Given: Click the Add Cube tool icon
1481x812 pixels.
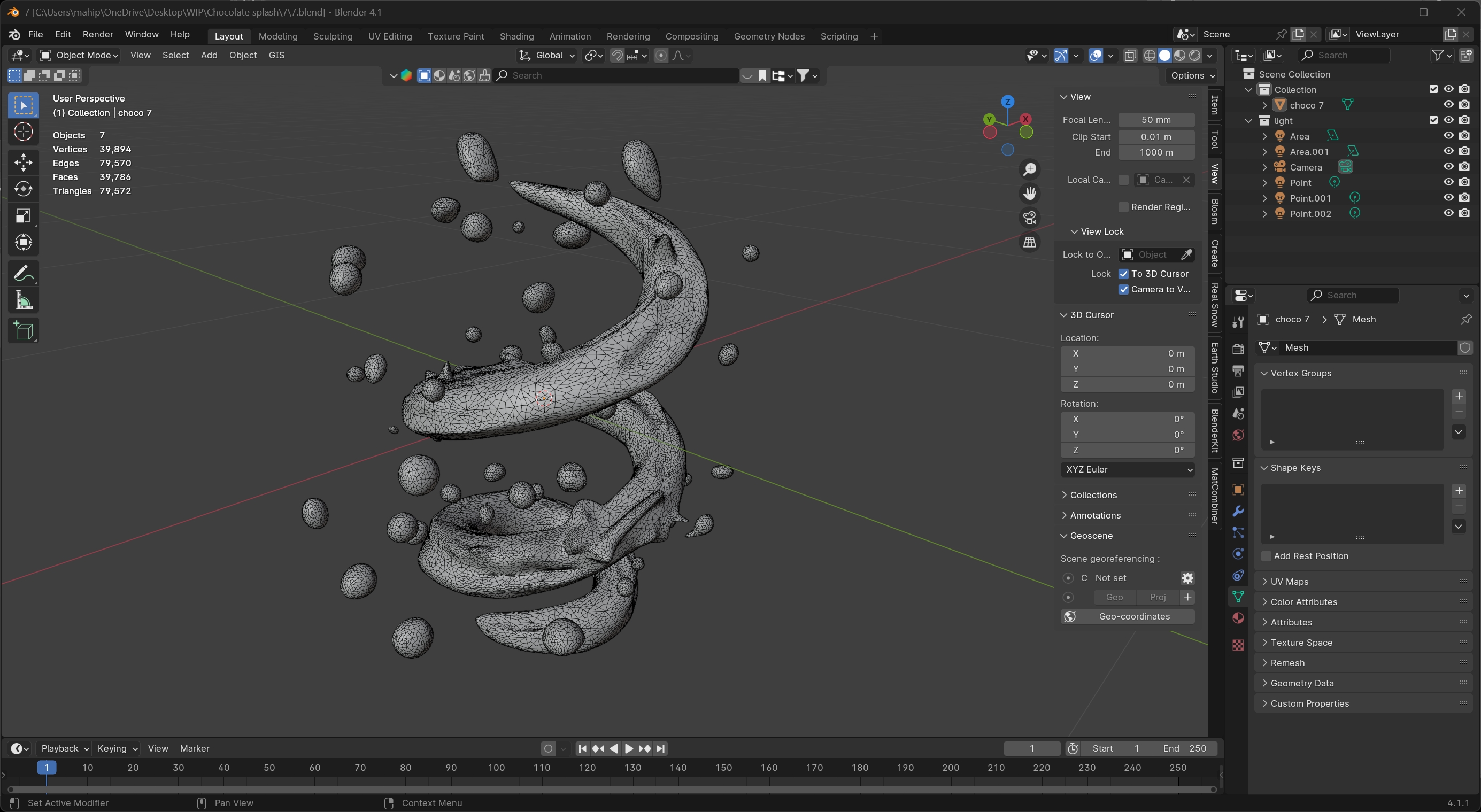Looking at the screenshot, I should 23,331.
